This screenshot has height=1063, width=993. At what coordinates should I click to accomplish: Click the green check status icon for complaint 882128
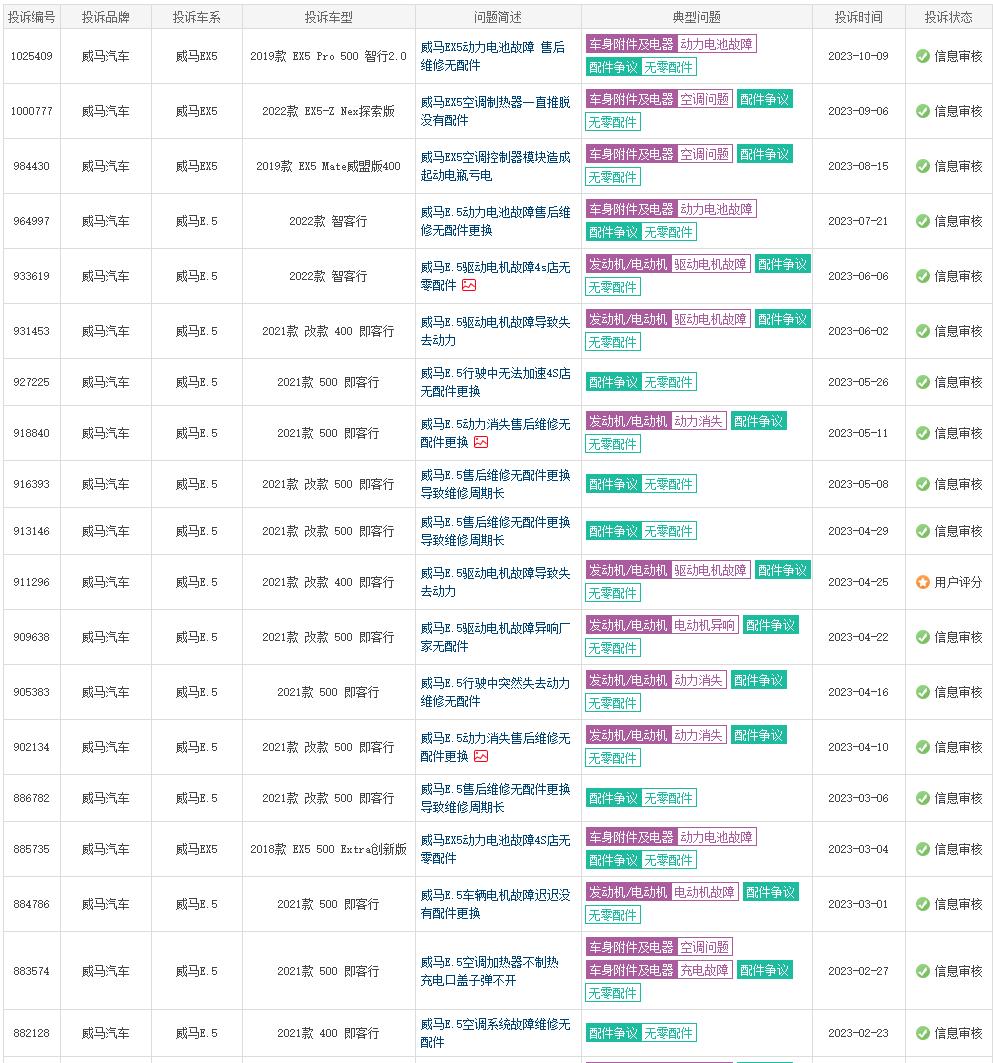pos(923,1033)
